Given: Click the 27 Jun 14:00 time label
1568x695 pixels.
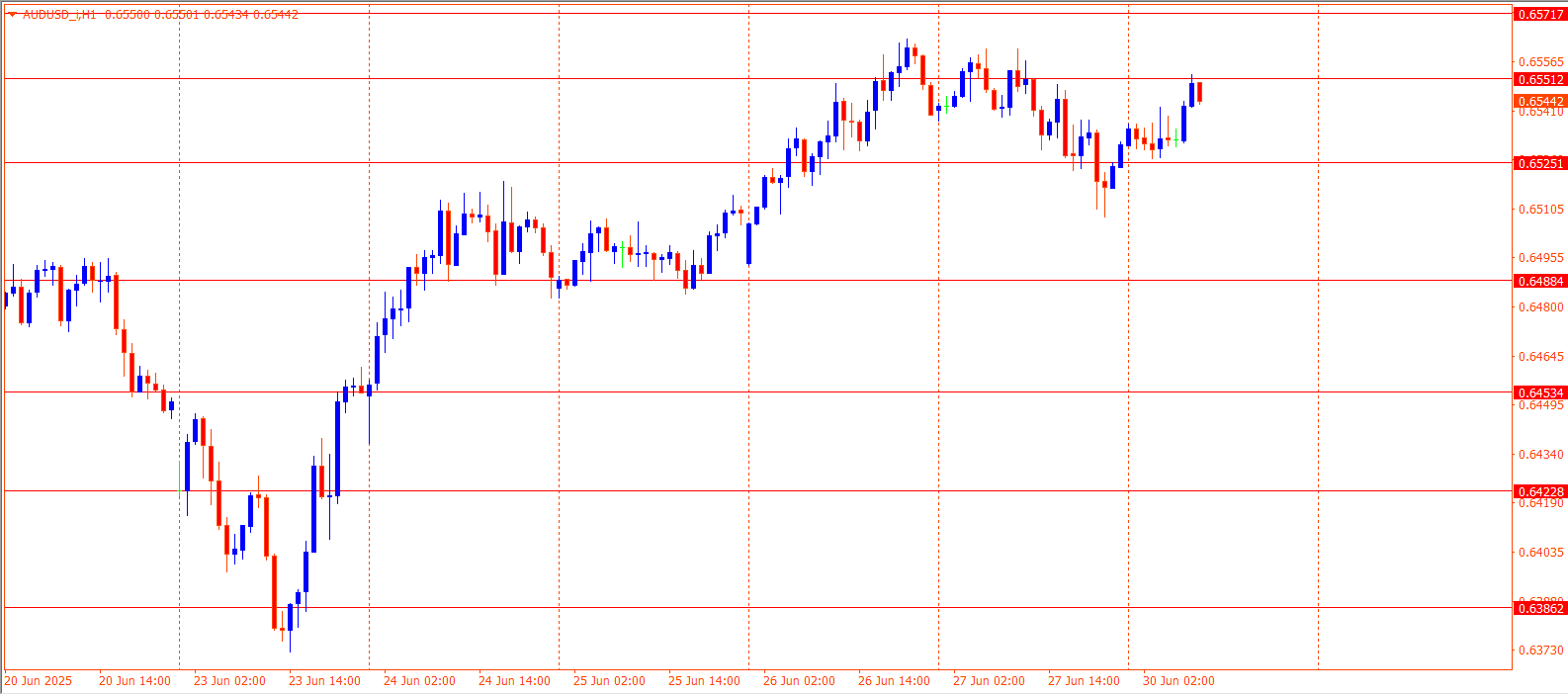Looking at the screenshot, I should point(1084,680).
